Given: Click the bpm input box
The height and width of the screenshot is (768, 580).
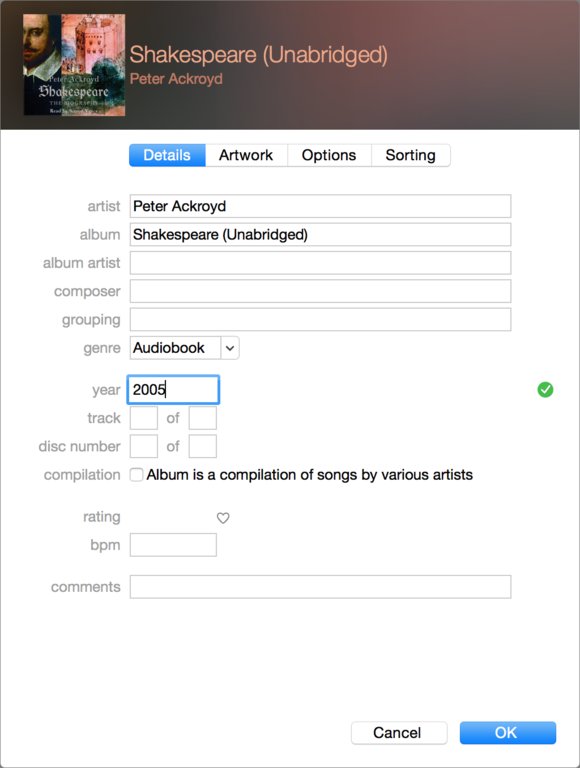Looking at the screenshot, I should (x=173, y=545).
